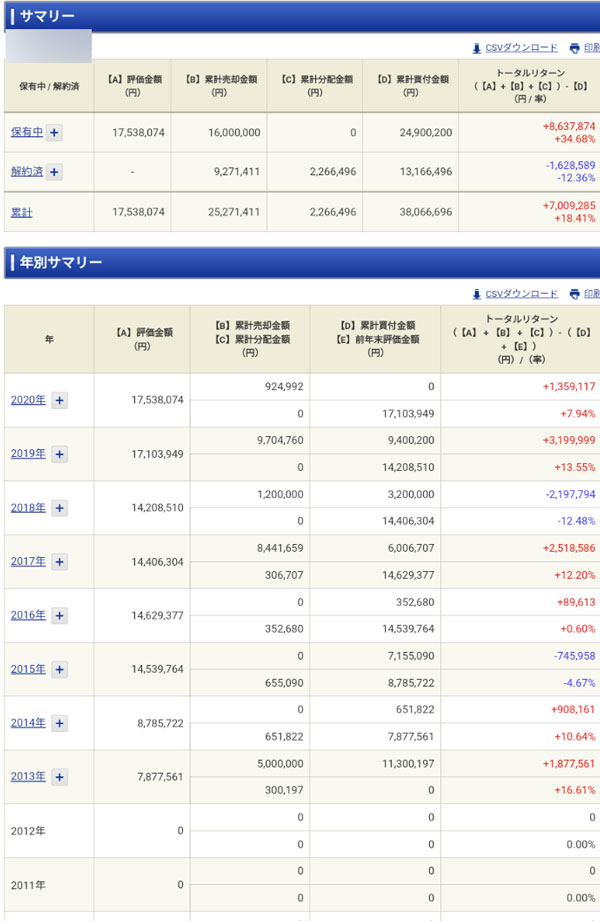Expand the 解約済 row with plus button
The width and height of the screenshot is (600, 921).
pyautogui.click(x=54, y=172)
